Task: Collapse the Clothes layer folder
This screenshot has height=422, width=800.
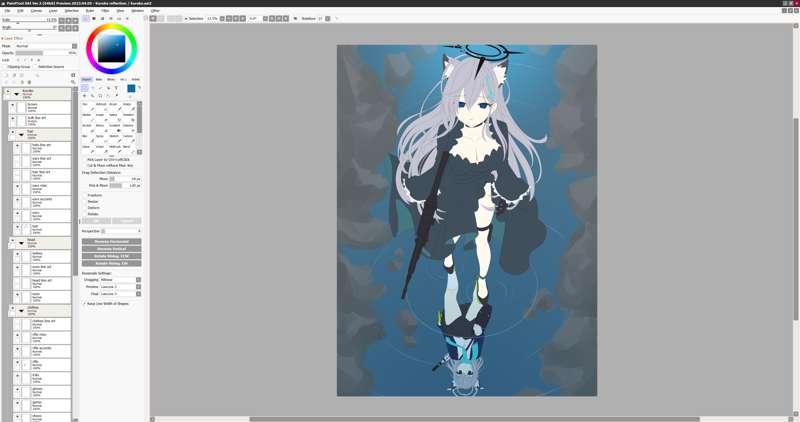Action: 21,311
